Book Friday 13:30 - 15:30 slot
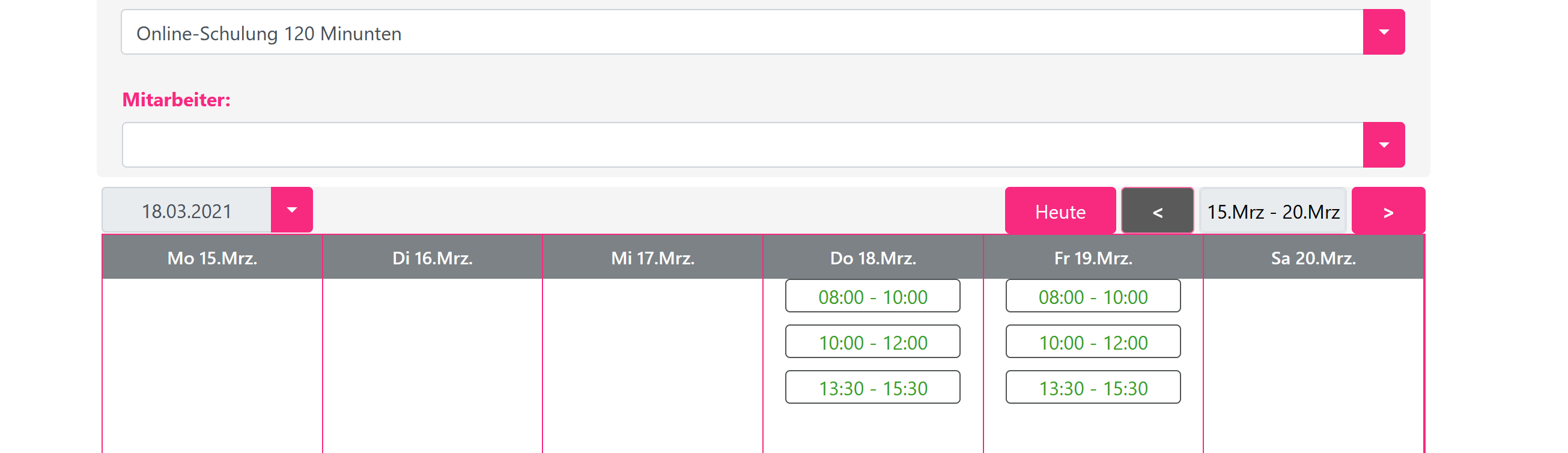The width and height of the screenshot is (1568, 453). [1093, 388]
